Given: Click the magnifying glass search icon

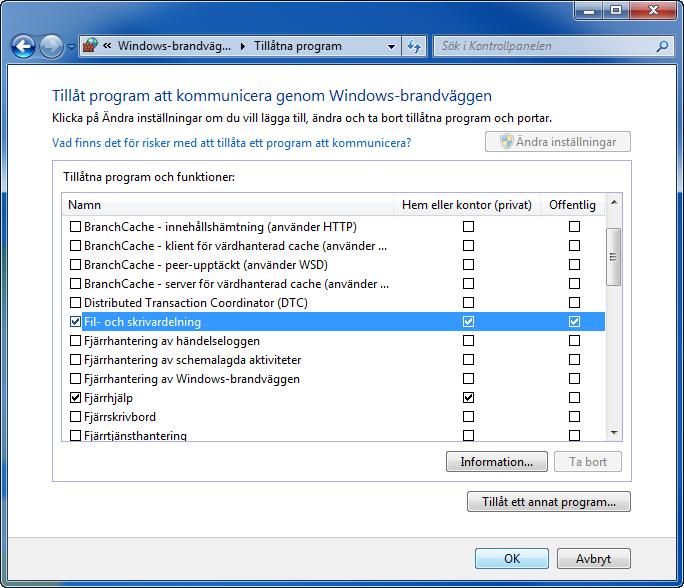Looking at the screenshot, I should pos(662,46).
